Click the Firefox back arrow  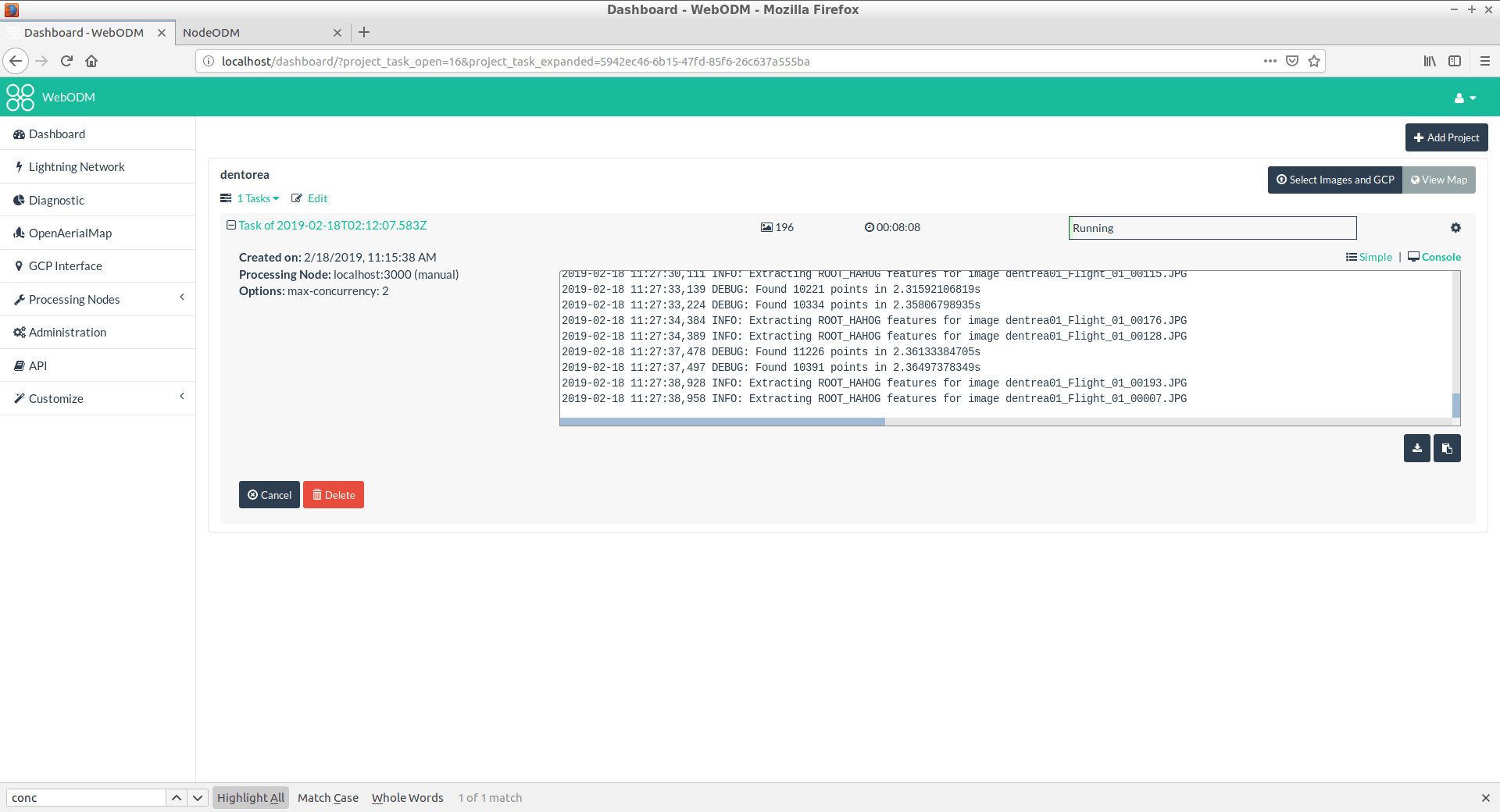16,61
